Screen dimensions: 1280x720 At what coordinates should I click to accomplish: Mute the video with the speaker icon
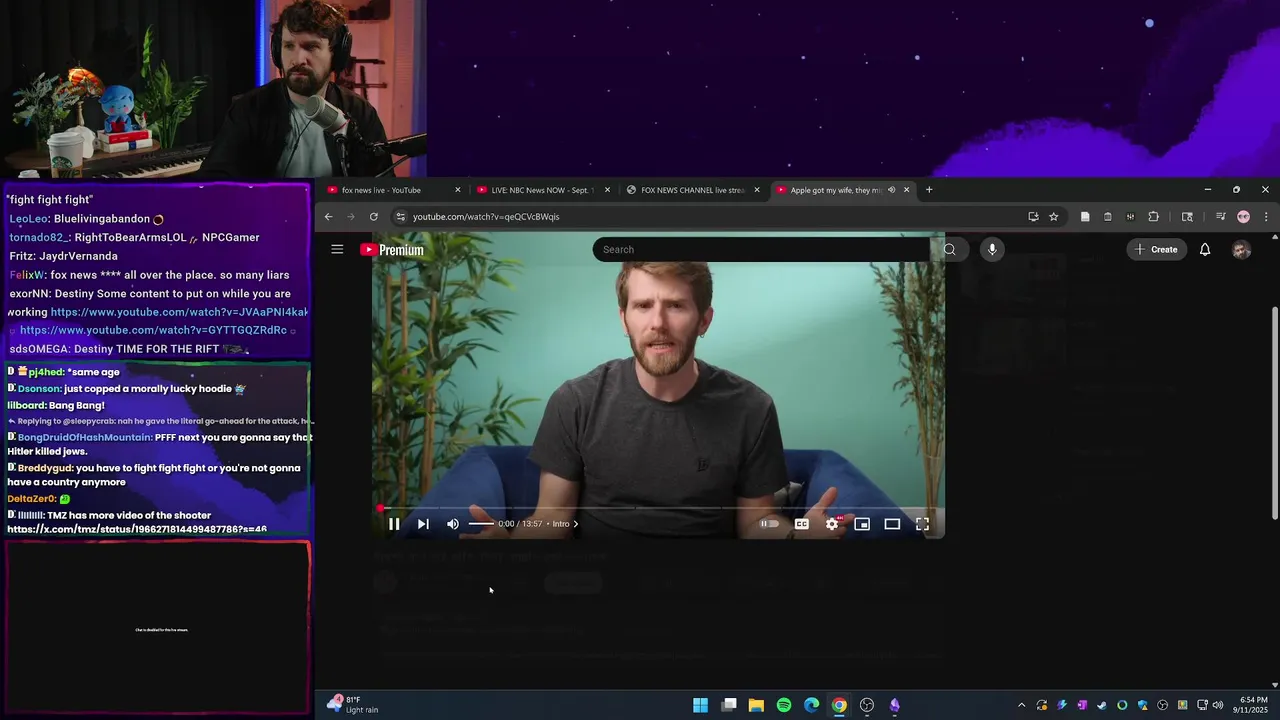pos(453,524)
